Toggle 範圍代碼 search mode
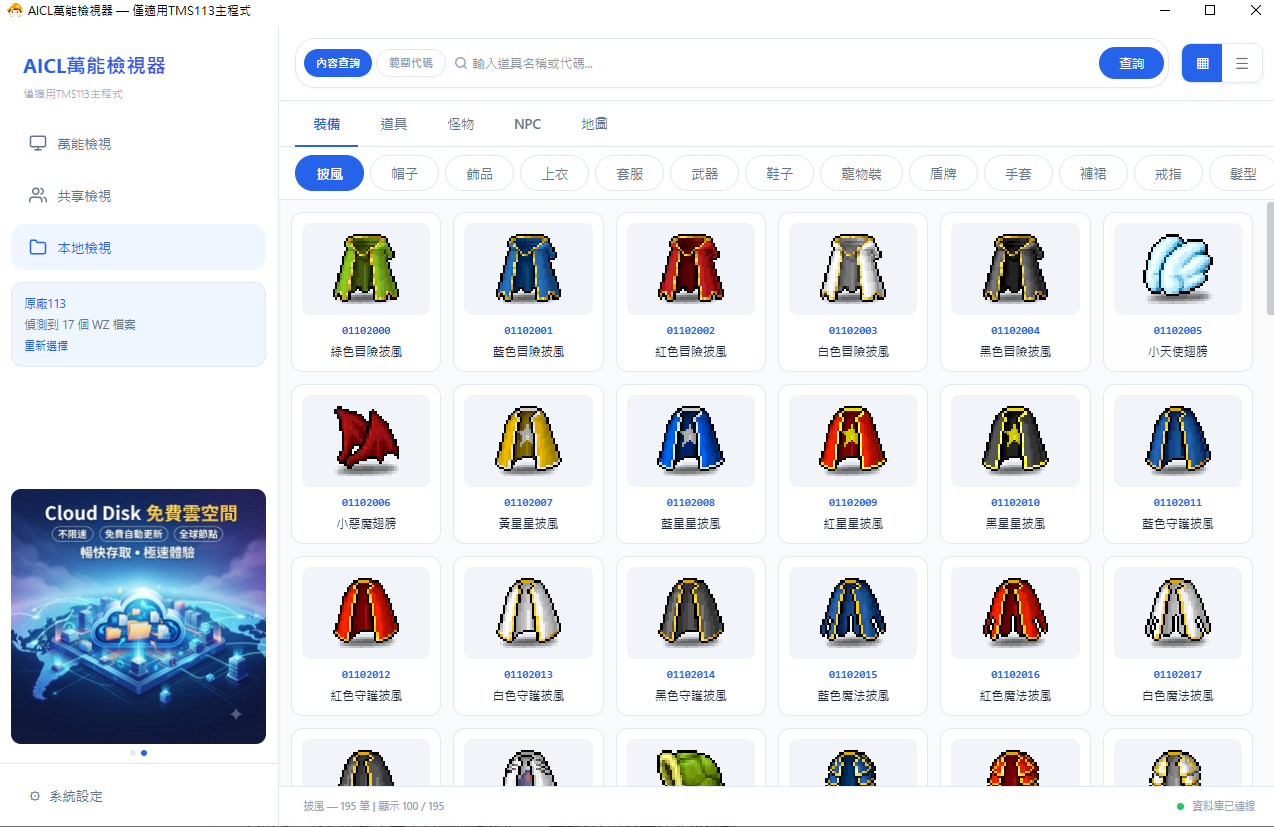1274x827 pixels. click(x=411, y=63)
